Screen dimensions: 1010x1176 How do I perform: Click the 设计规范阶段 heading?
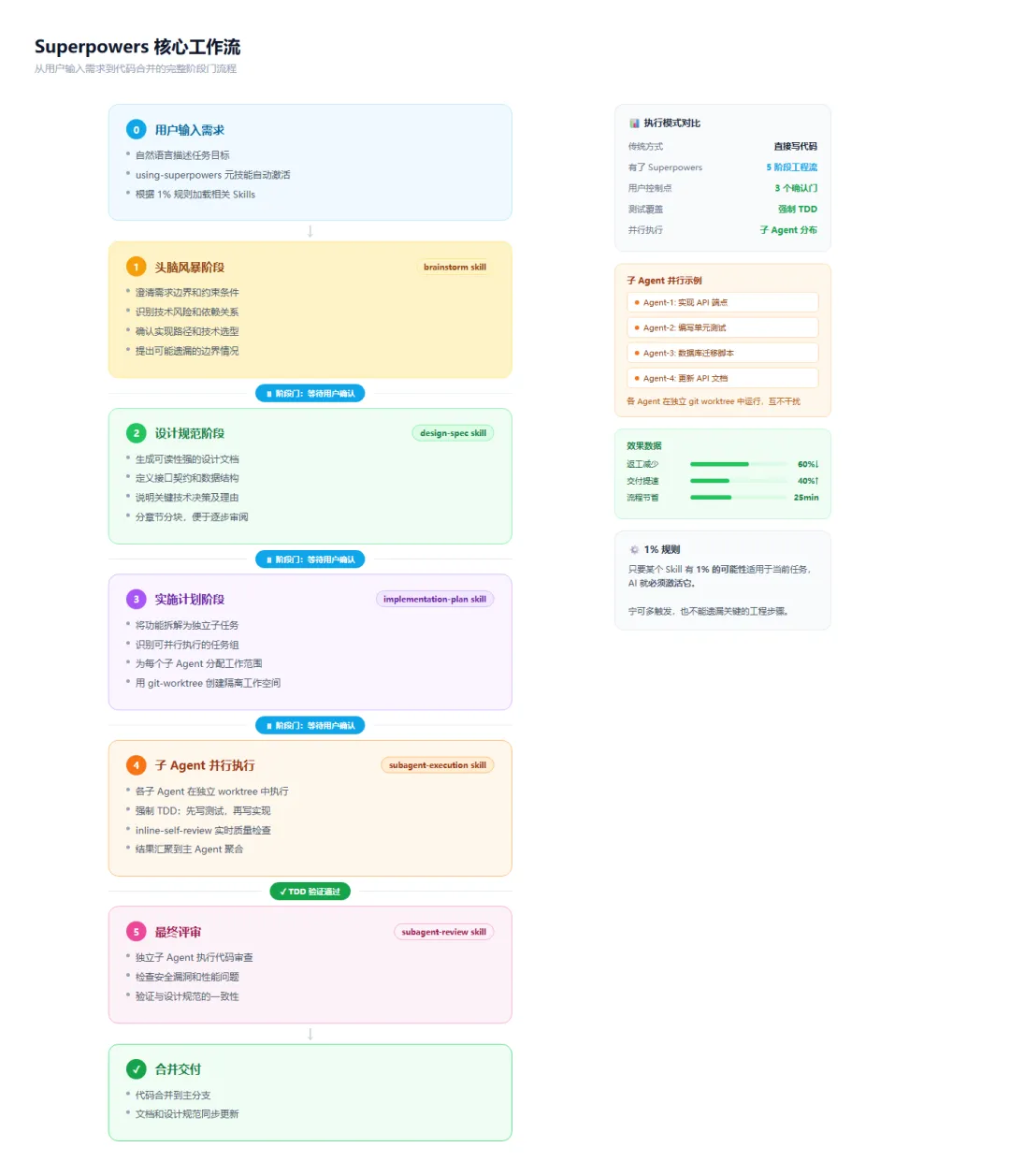pyautogui.click(x=190, y=433)
